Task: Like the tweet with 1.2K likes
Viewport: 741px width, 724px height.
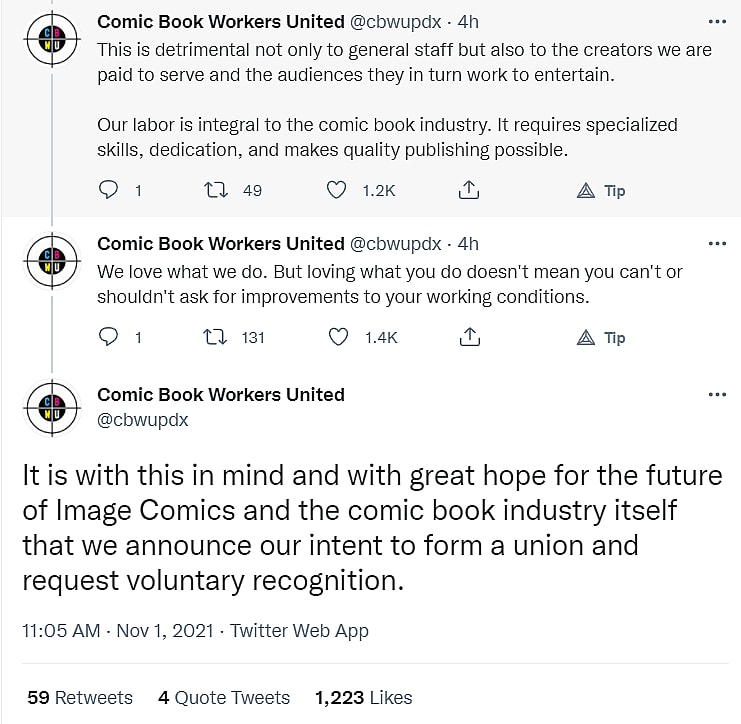Action: click(x=338, y=190)
